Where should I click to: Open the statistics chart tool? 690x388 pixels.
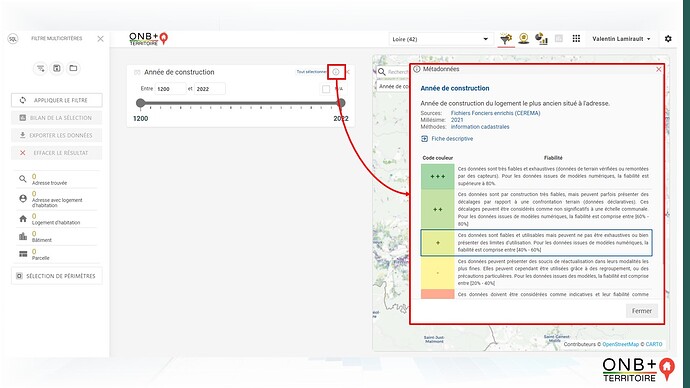(541, 39)
